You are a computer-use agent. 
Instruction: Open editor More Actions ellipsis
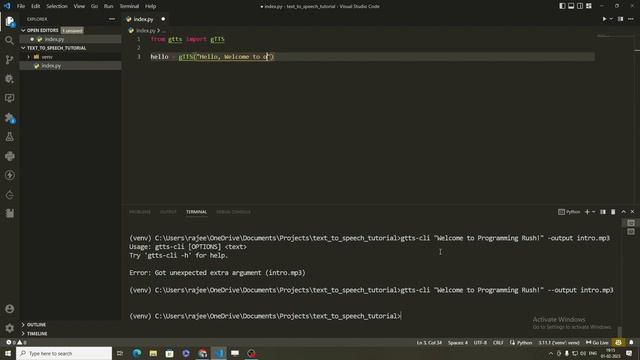(x=631, y=19)
